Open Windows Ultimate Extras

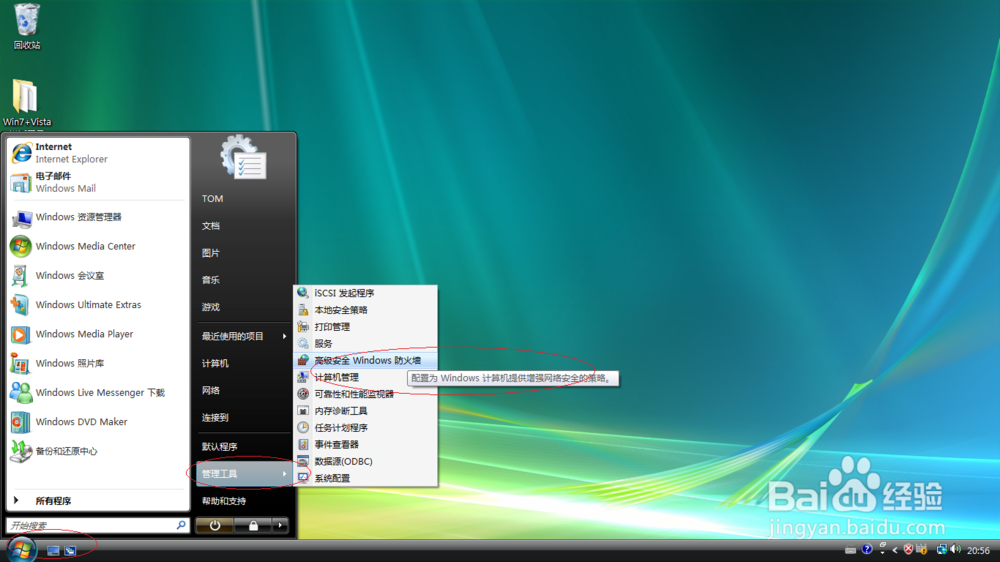(97, 305)
